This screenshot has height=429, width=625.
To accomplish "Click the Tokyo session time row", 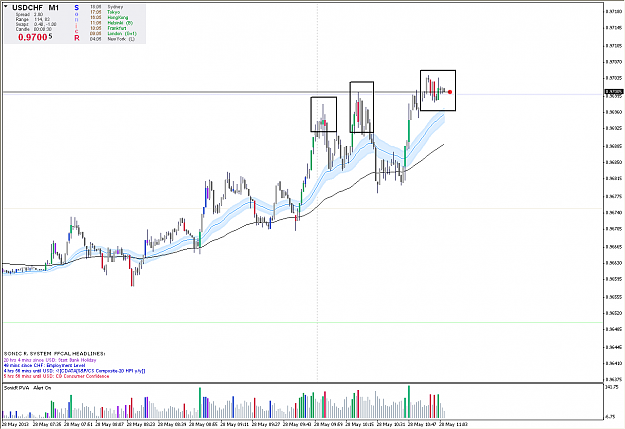I will tap(105, 12).
